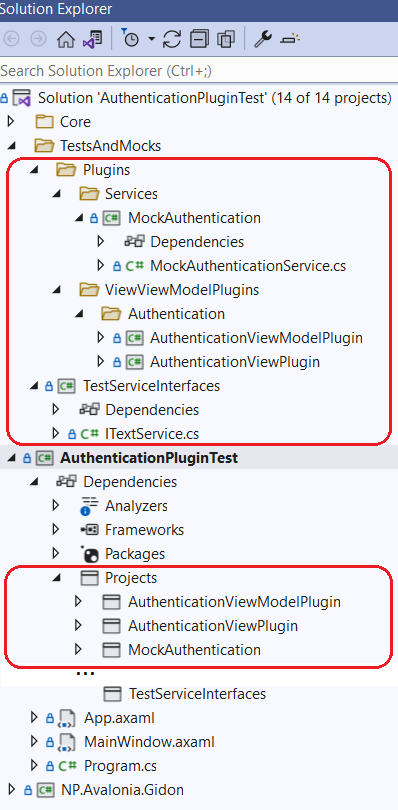398x810 pixels.
Task: Switch views using the Visual Studio icon
Action: coord(93,39)
